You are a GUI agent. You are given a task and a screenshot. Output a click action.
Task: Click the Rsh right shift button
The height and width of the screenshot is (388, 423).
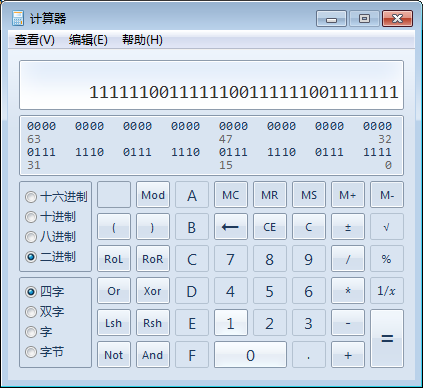(153, 323)
